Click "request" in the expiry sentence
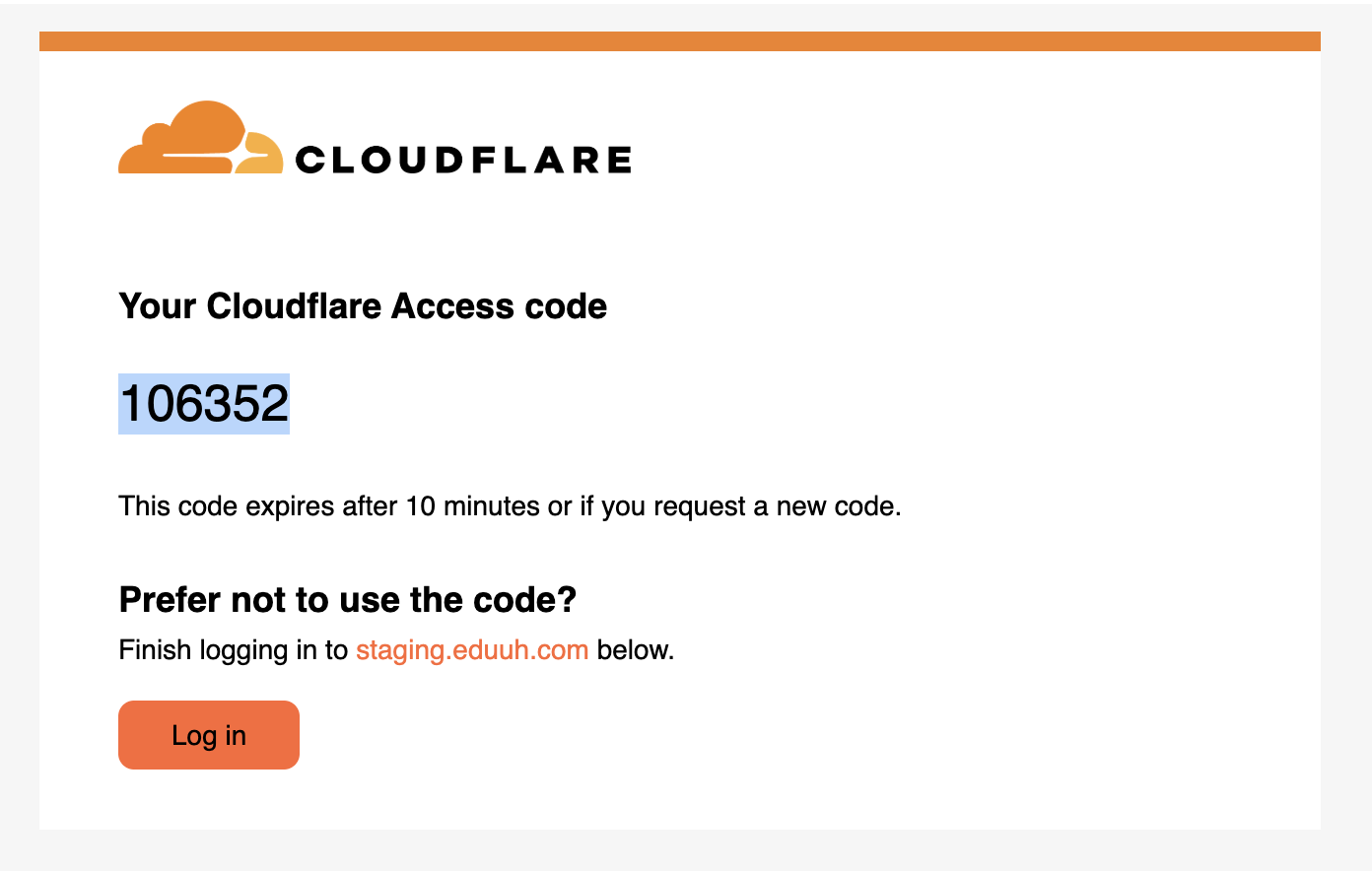 pos(700,506)
